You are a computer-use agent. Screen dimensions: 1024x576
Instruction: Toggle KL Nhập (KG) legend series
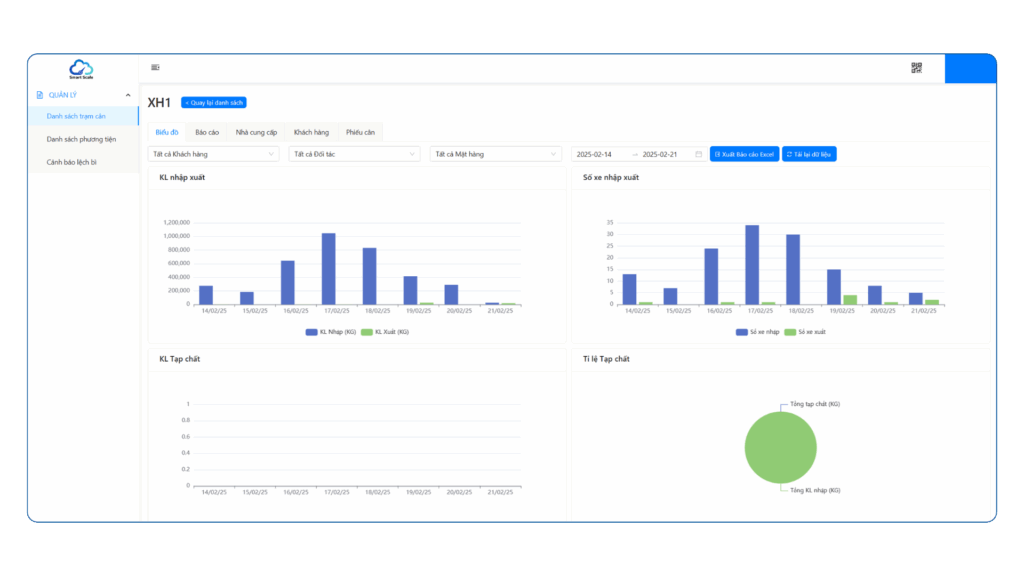330,332
